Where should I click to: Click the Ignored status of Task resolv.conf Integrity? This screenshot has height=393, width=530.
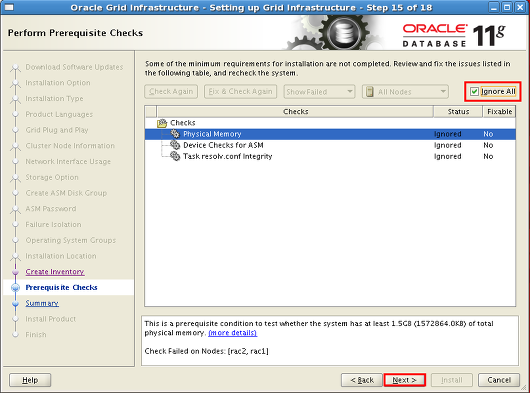click(448, 156)
